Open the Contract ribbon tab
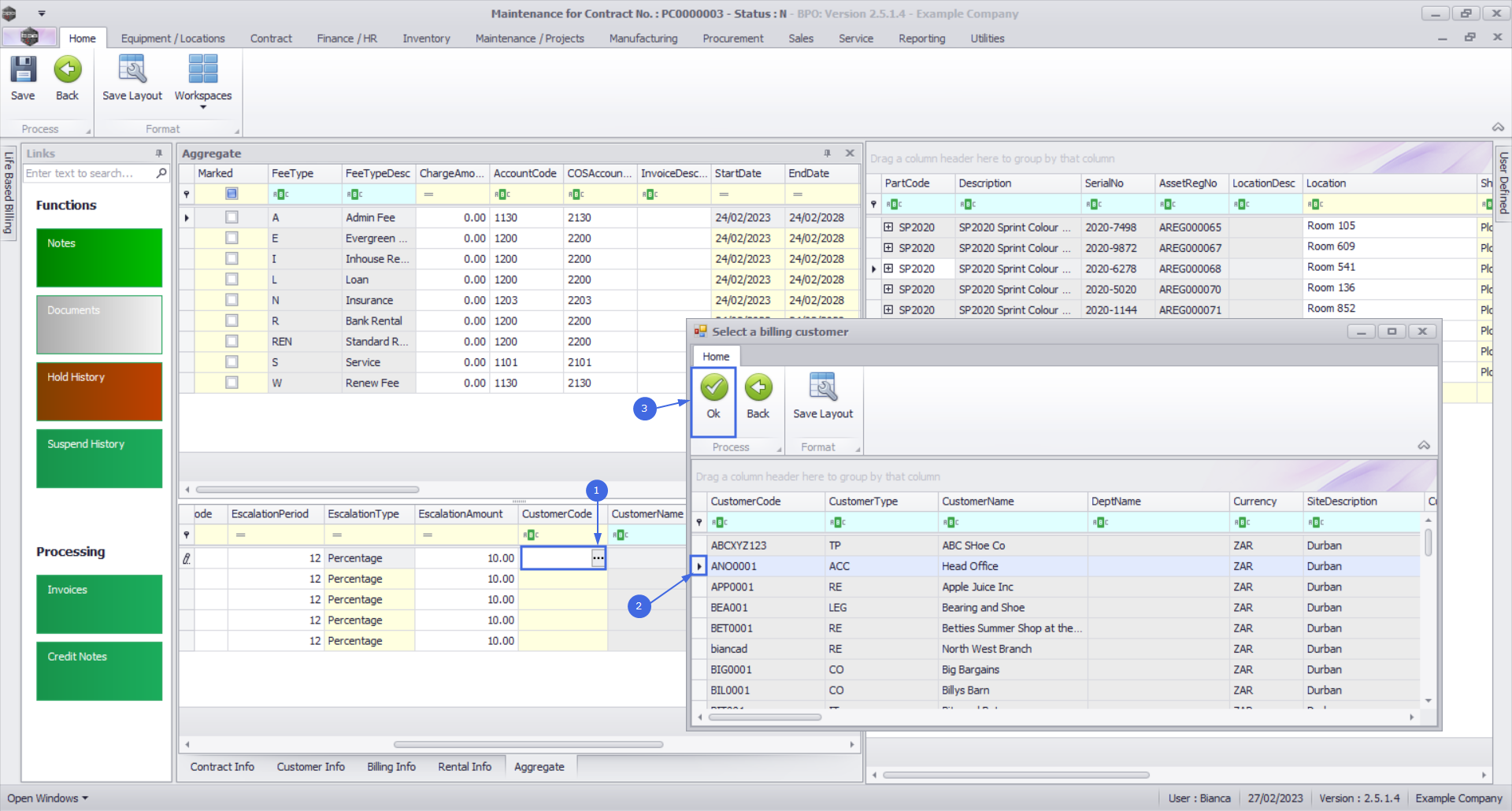 tap(271, 39)
